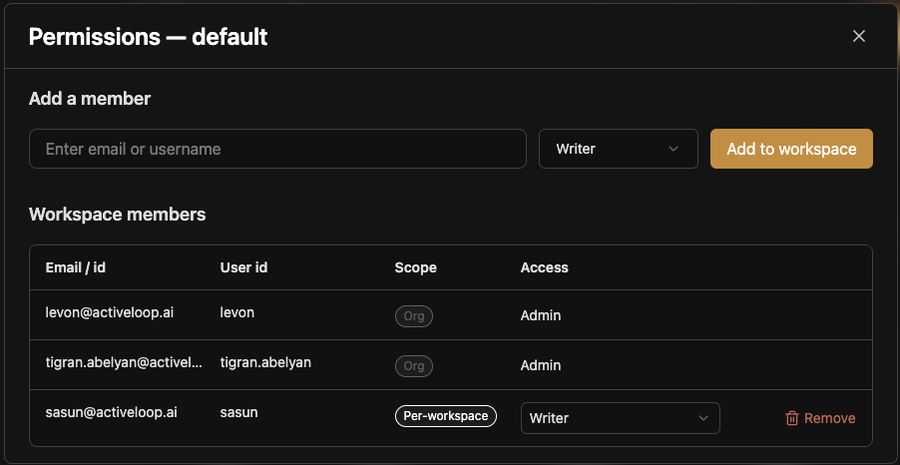Image resolution: width=900 pixels, height=465 pixels.
Task: Focus the Enter email or username field
Action: point(278,149)
